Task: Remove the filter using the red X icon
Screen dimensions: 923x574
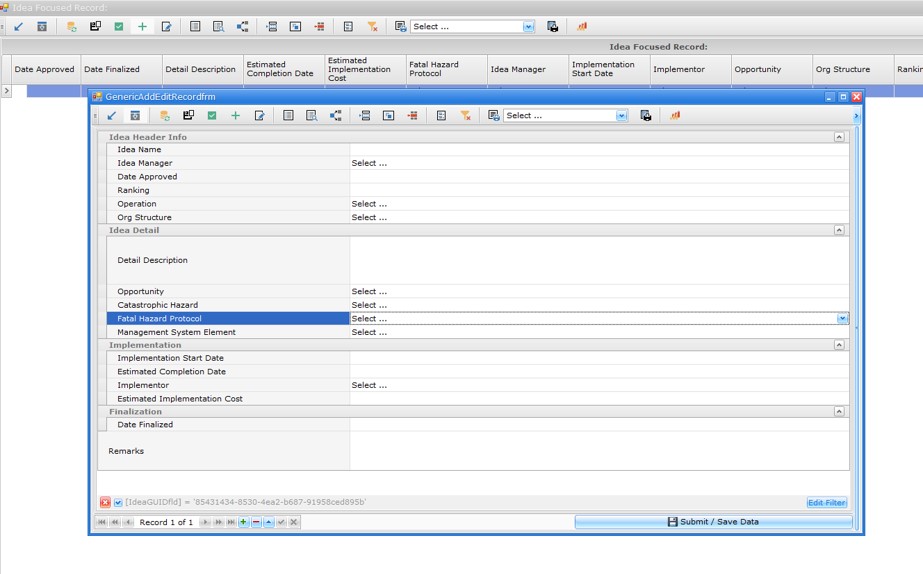Action: 105,503
